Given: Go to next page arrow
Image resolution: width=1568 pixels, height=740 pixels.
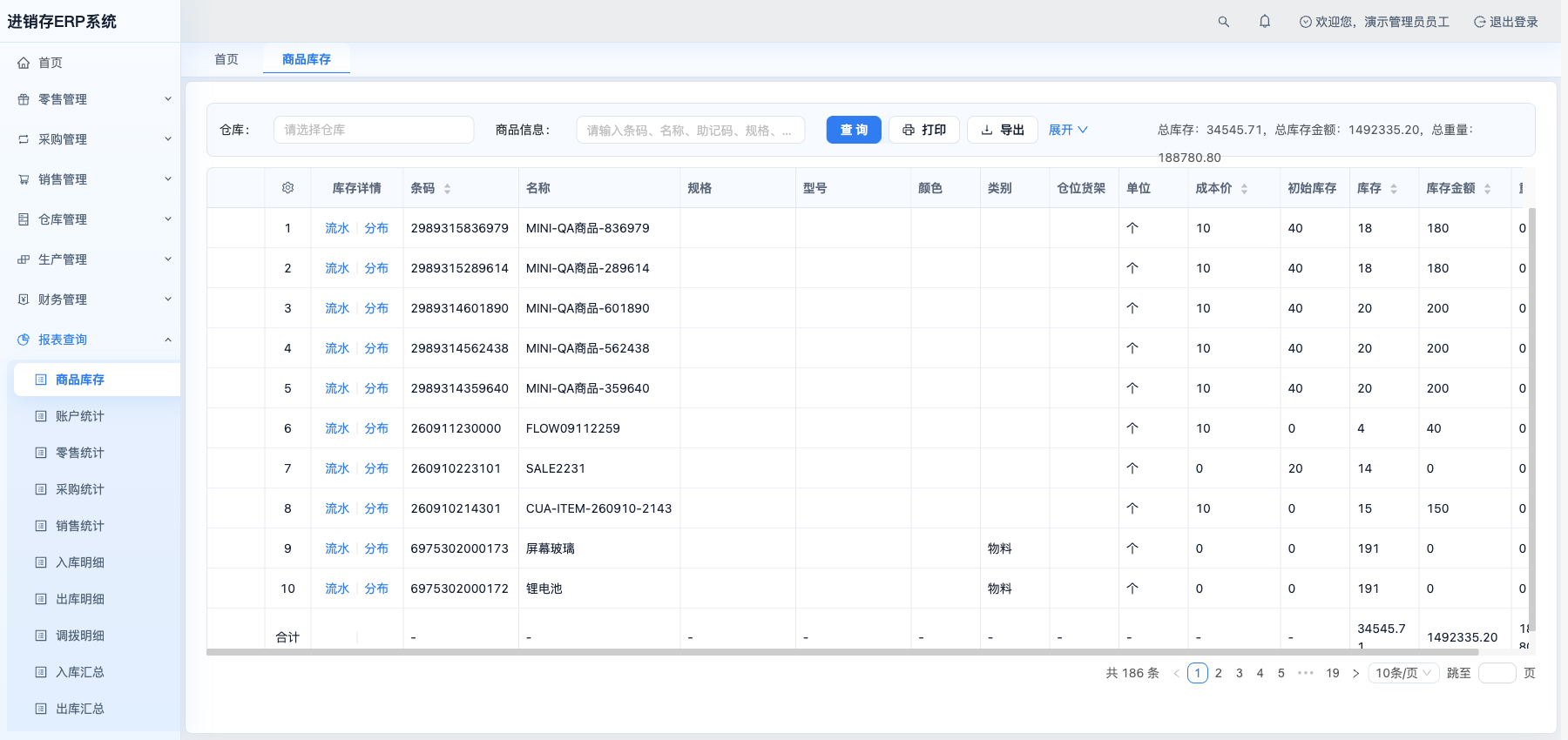Looking at the screenshot, I should pos(1355,673).
